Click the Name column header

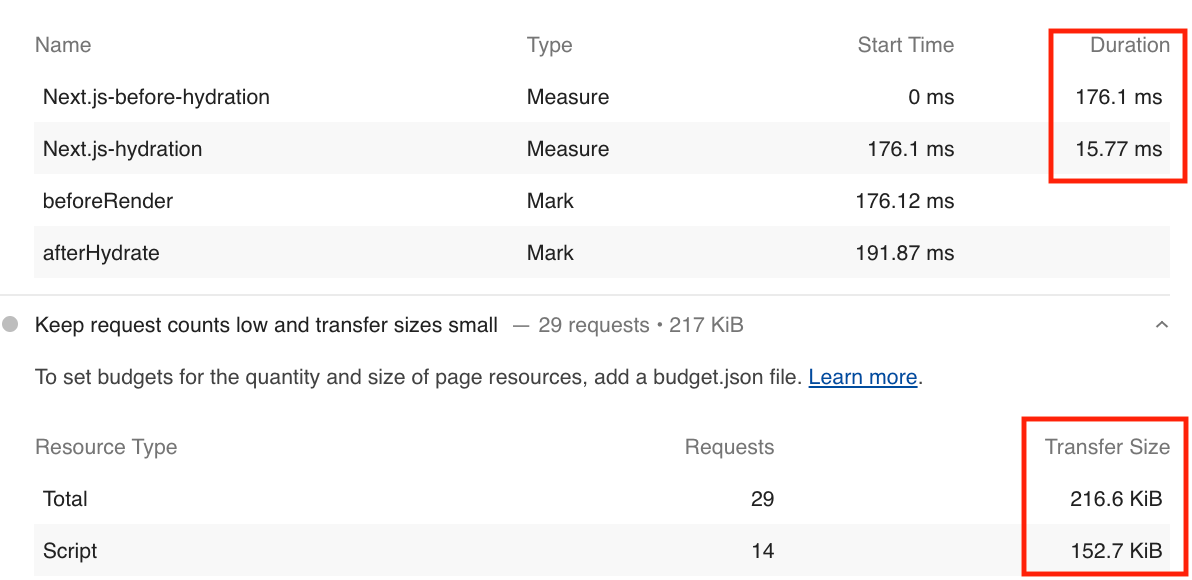point(63,45)
